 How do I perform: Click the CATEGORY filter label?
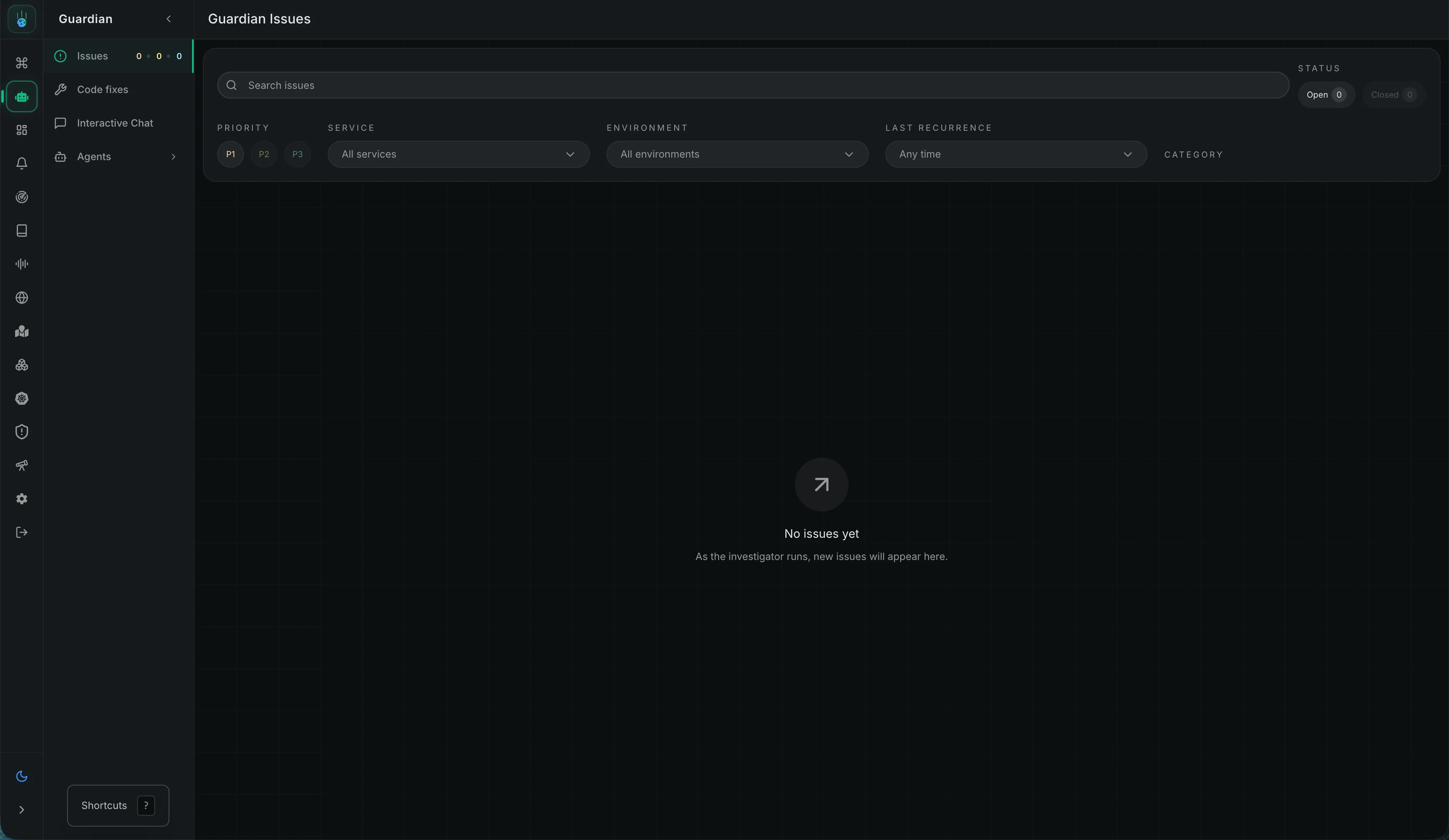(1194, 155)
